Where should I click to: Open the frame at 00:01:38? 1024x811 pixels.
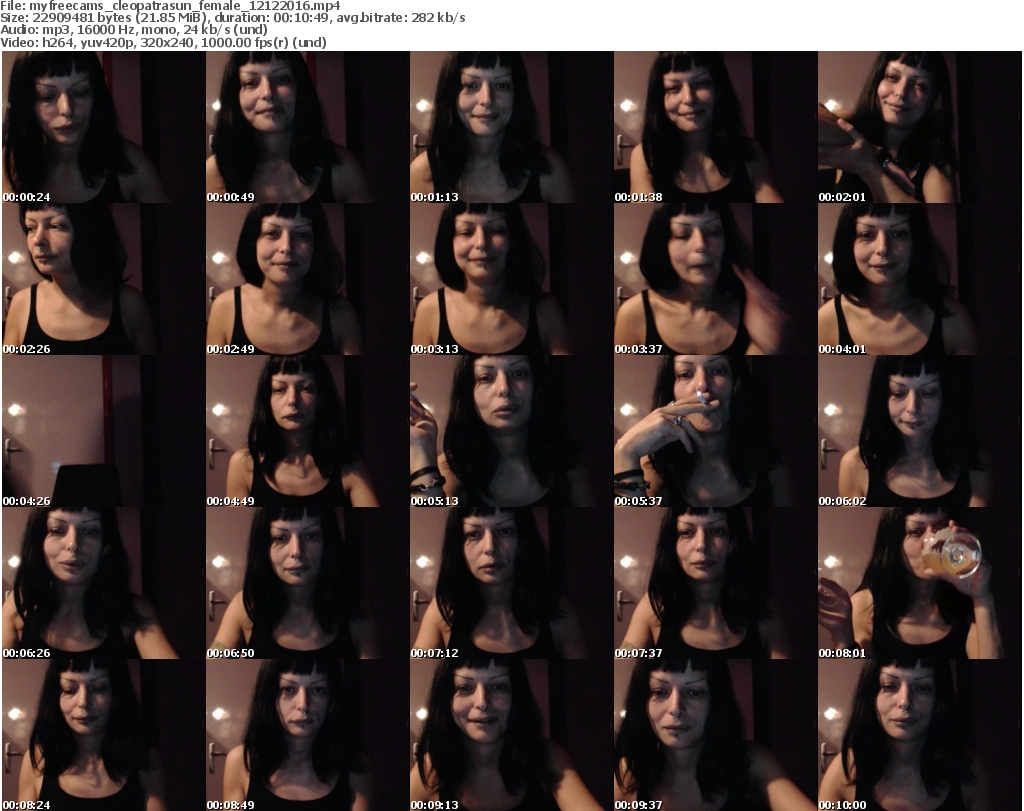point(715,127)
